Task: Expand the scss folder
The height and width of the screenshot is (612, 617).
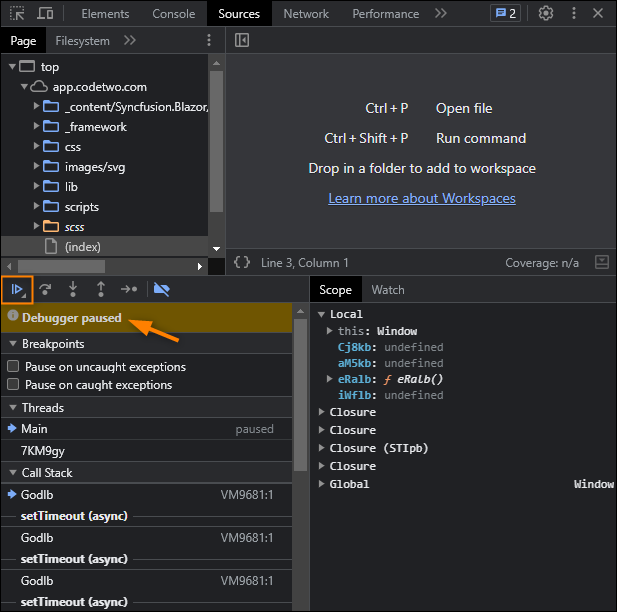Action: (36, 226)
